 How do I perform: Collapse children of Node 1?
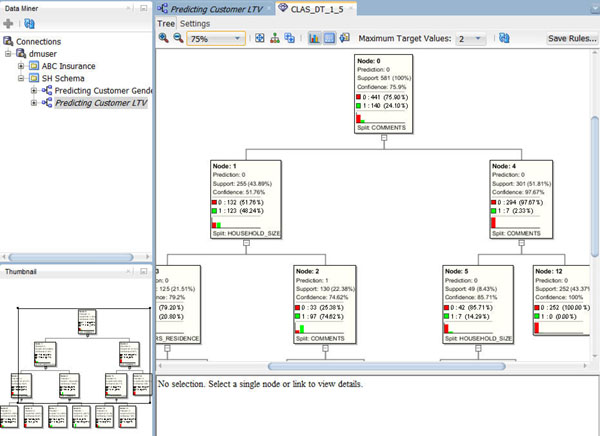[246, 243]
